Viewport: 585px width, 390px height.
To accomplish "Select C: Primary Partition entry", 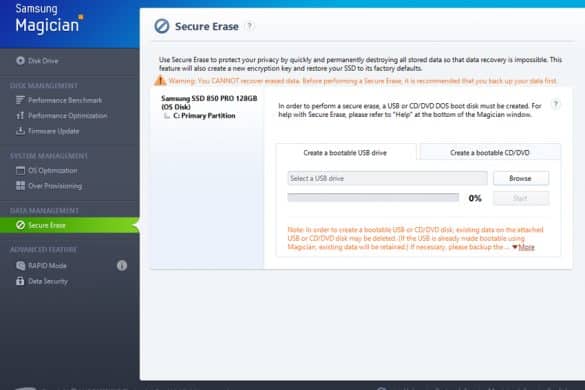I will coord(204,116).
